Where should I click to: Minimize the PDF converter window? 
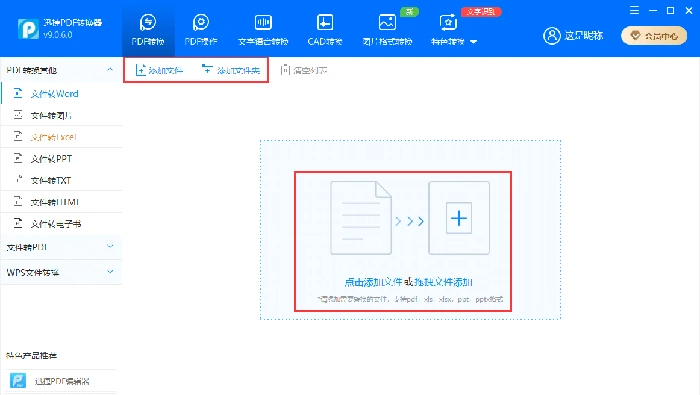click(653, 10)
